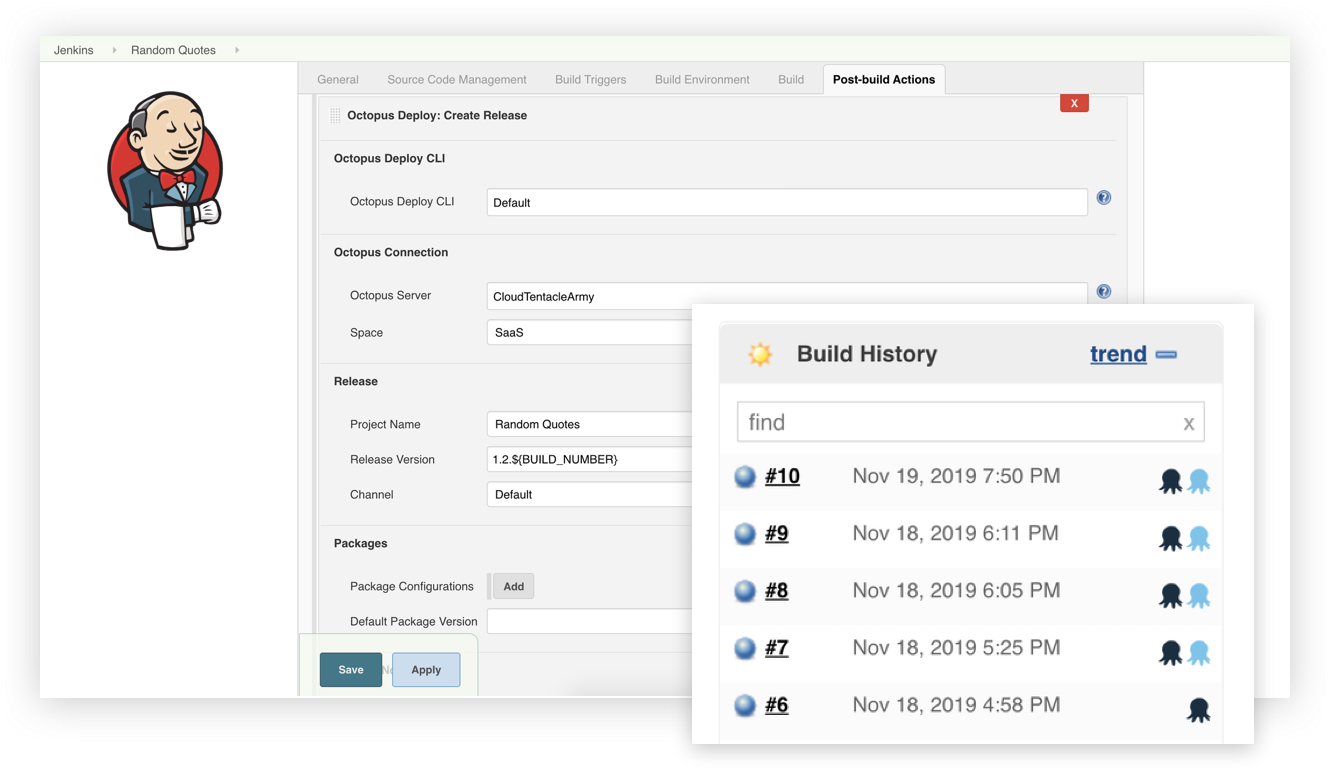
Task: Open the Octopus Server dropdown
Action: [x=787, y=296]
